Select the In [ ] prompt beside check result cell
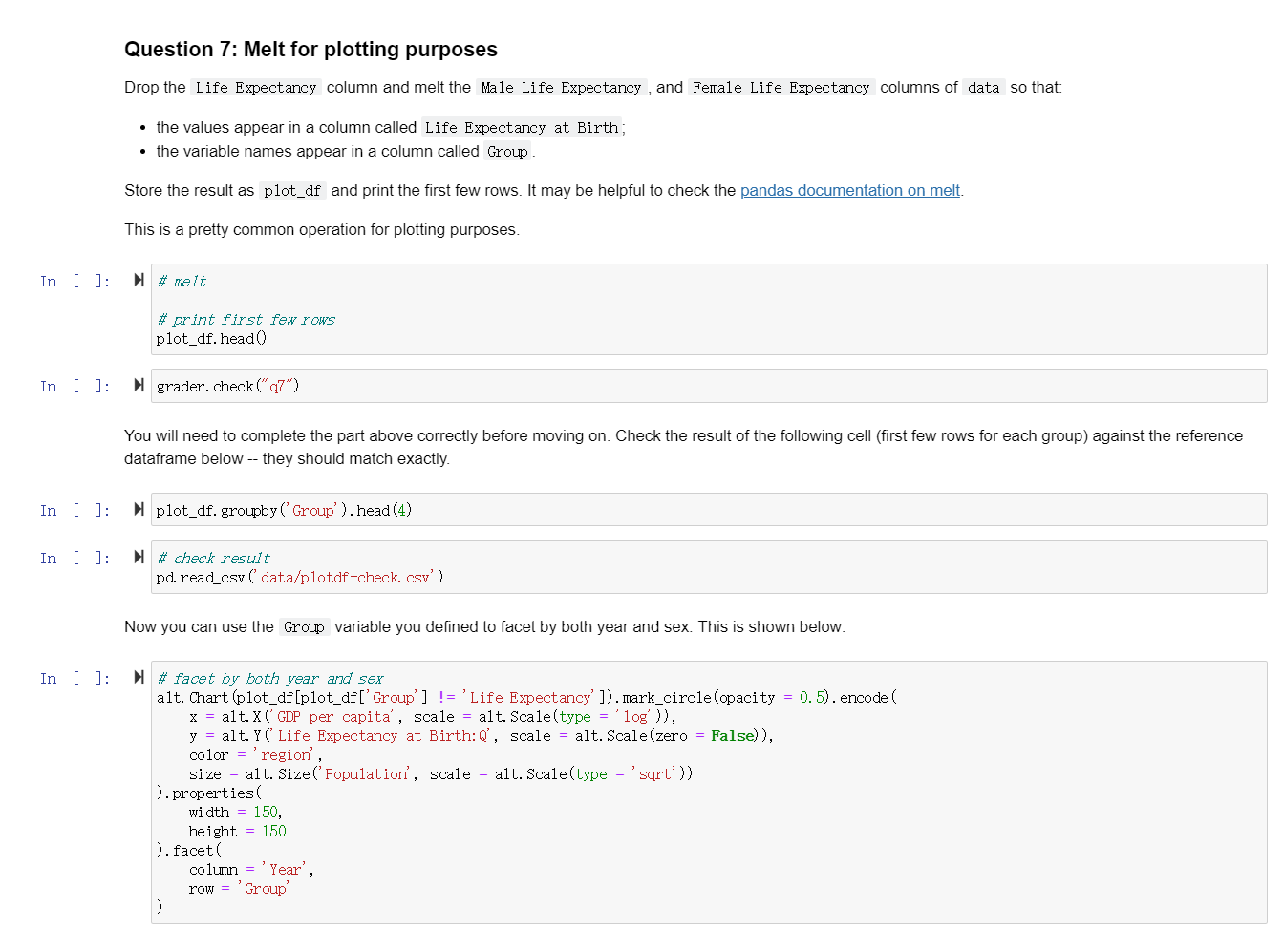This screenshot has width=1284, height=952. click(x=75, y=559)
